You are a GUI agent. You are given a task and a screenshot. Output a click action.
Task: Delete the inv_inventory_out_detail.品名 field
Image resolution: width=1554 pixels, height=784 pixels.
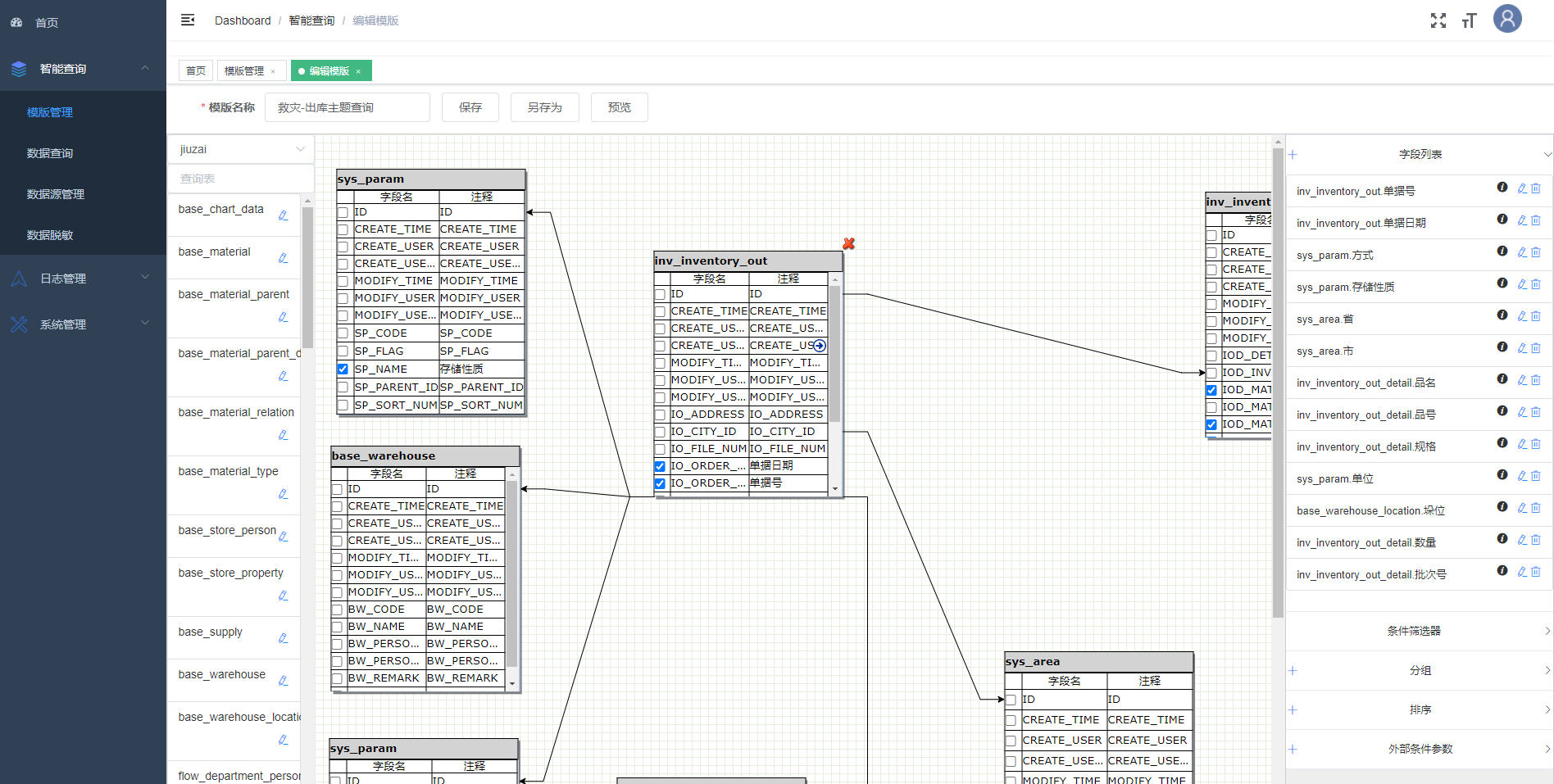pos(1536,380)
